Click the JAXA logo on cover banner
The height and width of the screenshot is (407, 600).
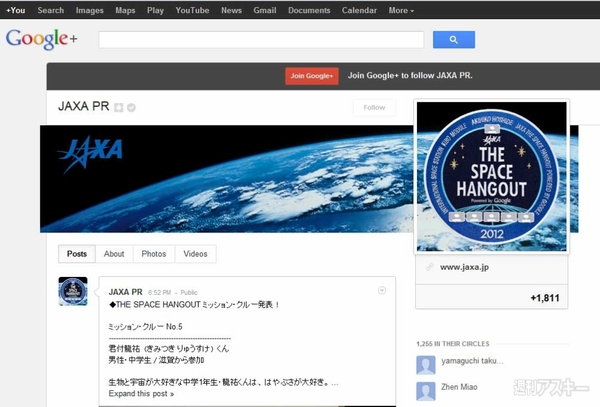click(x=90, y=154)
